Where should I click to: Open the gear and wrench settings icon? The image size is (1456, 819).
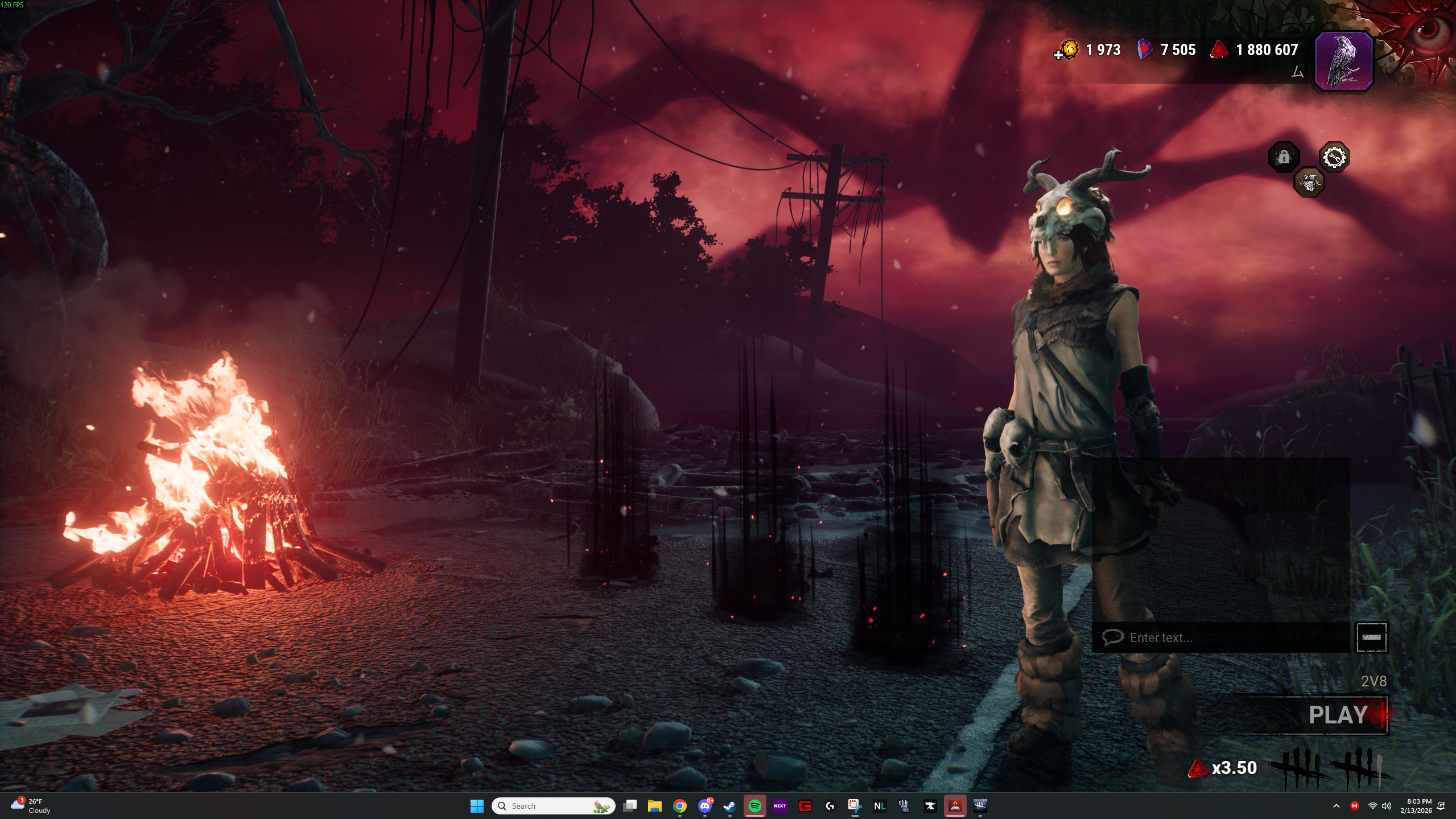(1334, 157)
